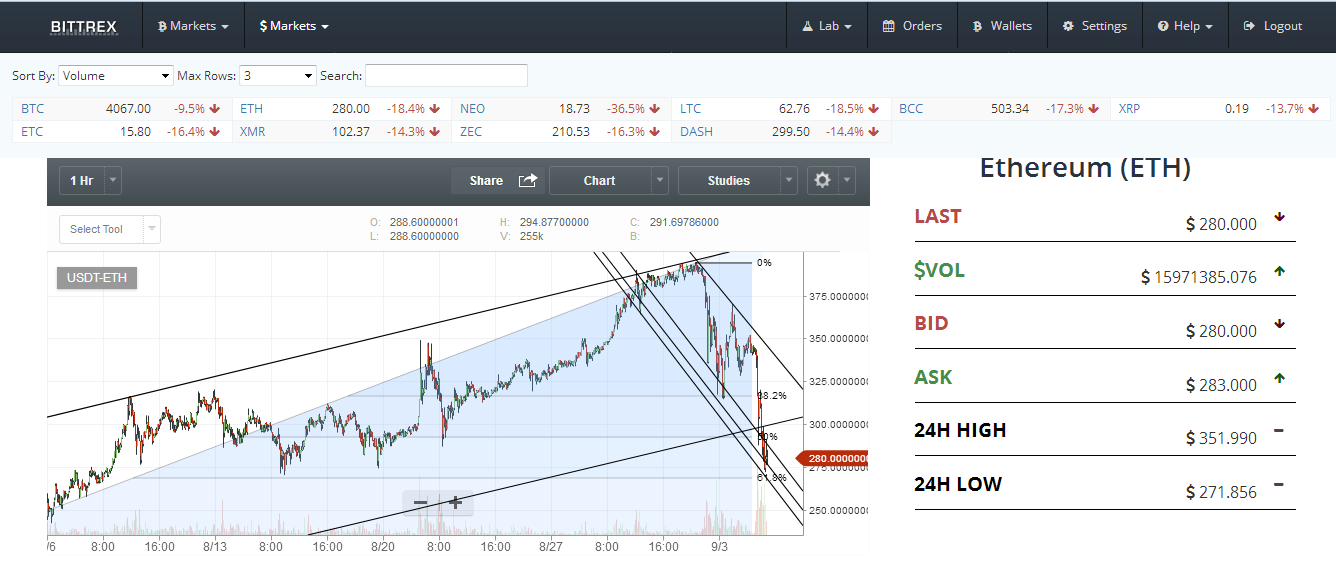Click the $VOL up arrow icon
This screenshot has width=1336, height=577.
pyautogui.click(x=1280, y=270)
